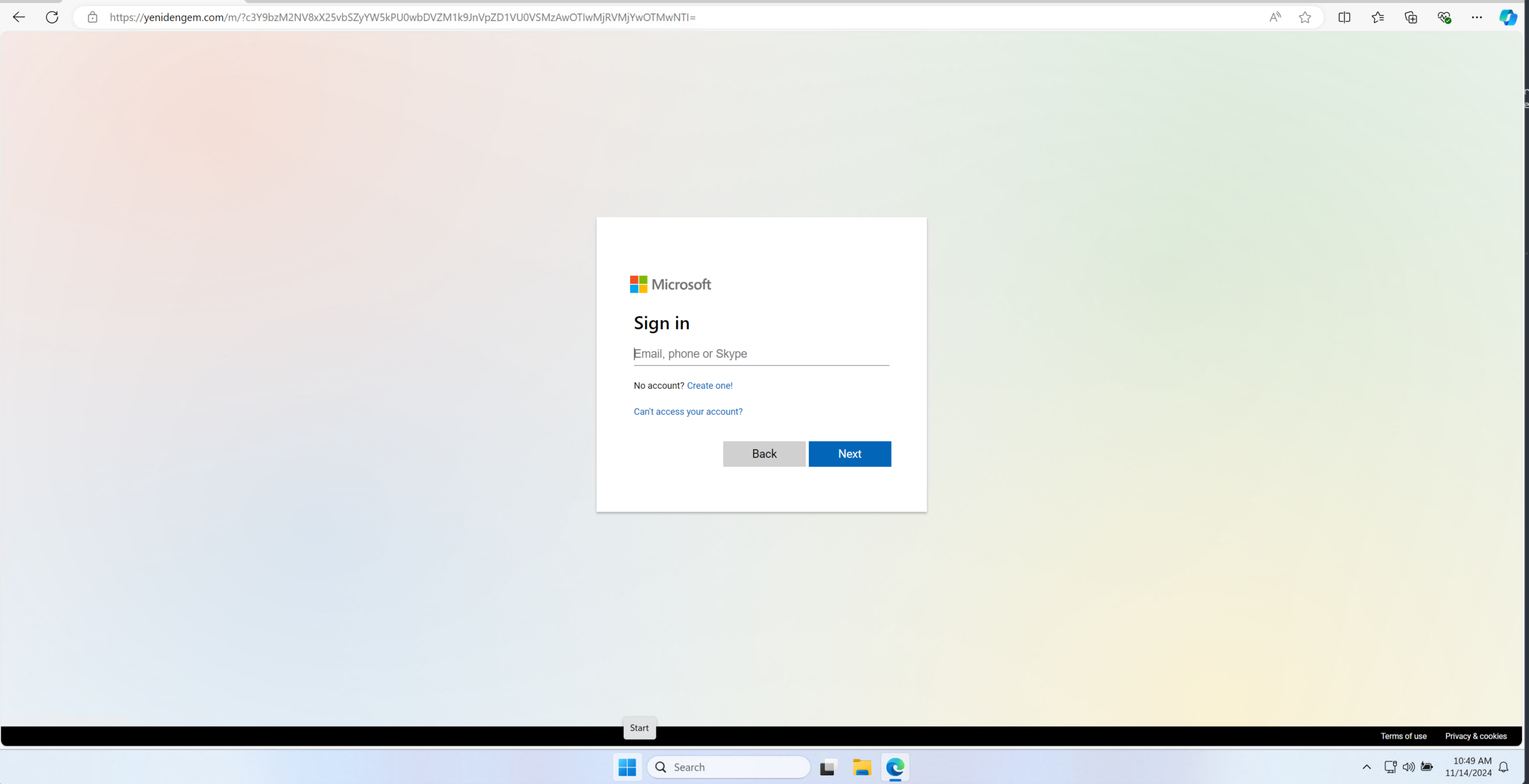This screenshot has height=784, width=1529.
Task: Click the blue Next button
Action: 849,454
